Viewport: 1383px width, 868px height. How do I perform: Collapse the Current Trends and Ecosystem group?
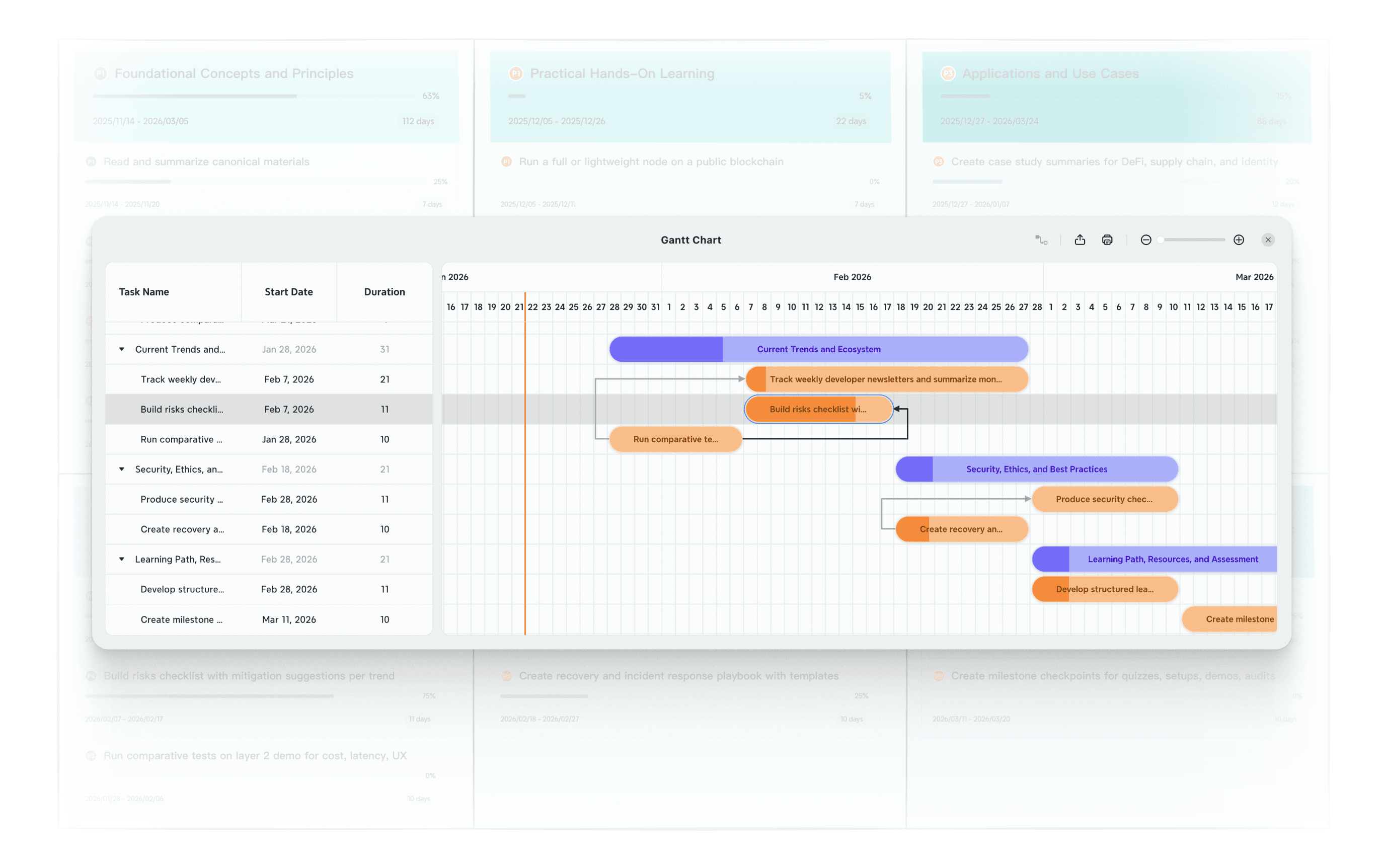121,349
